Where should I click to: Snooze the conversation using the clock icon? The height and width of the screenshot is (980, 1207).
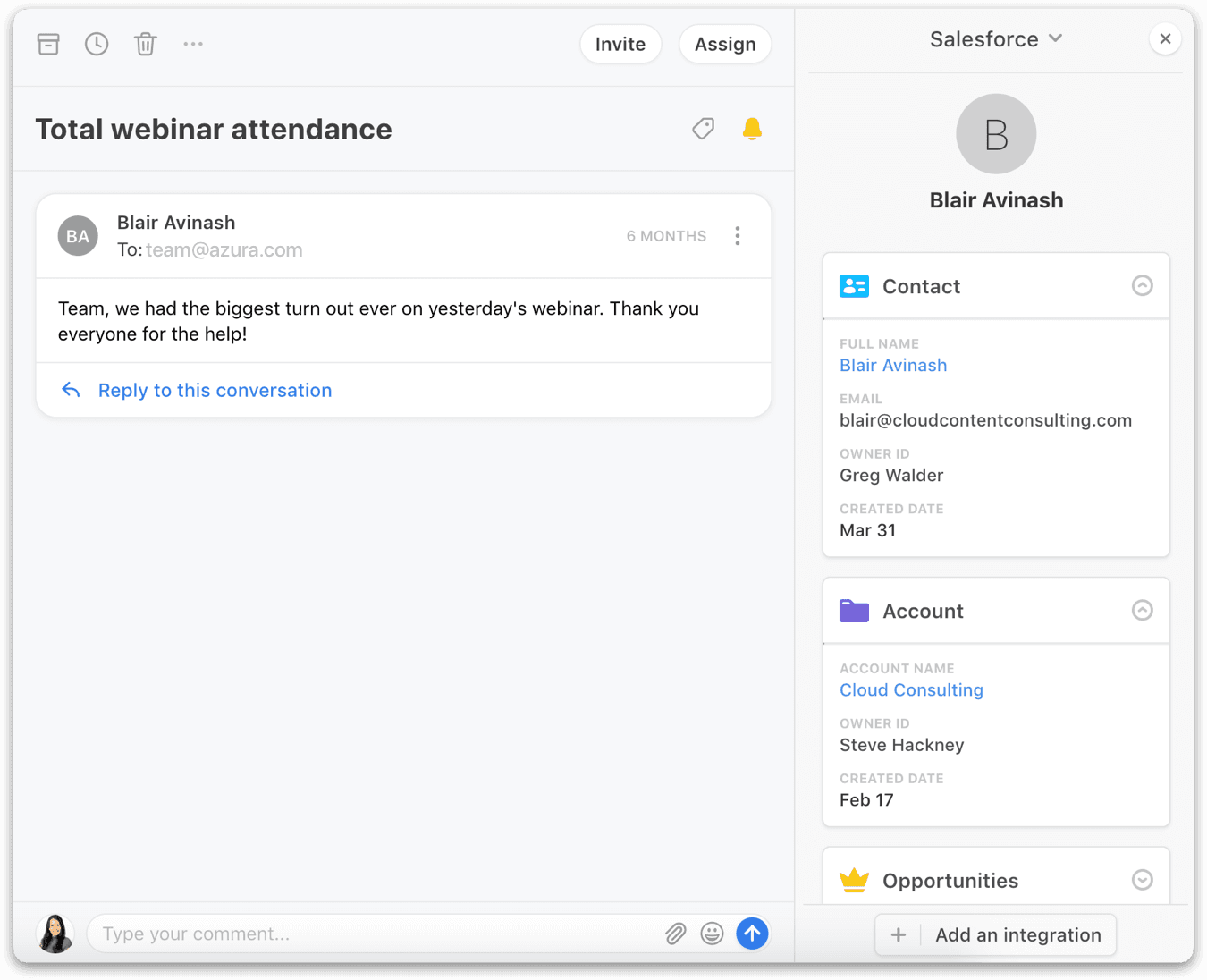[x=97, y=44]
